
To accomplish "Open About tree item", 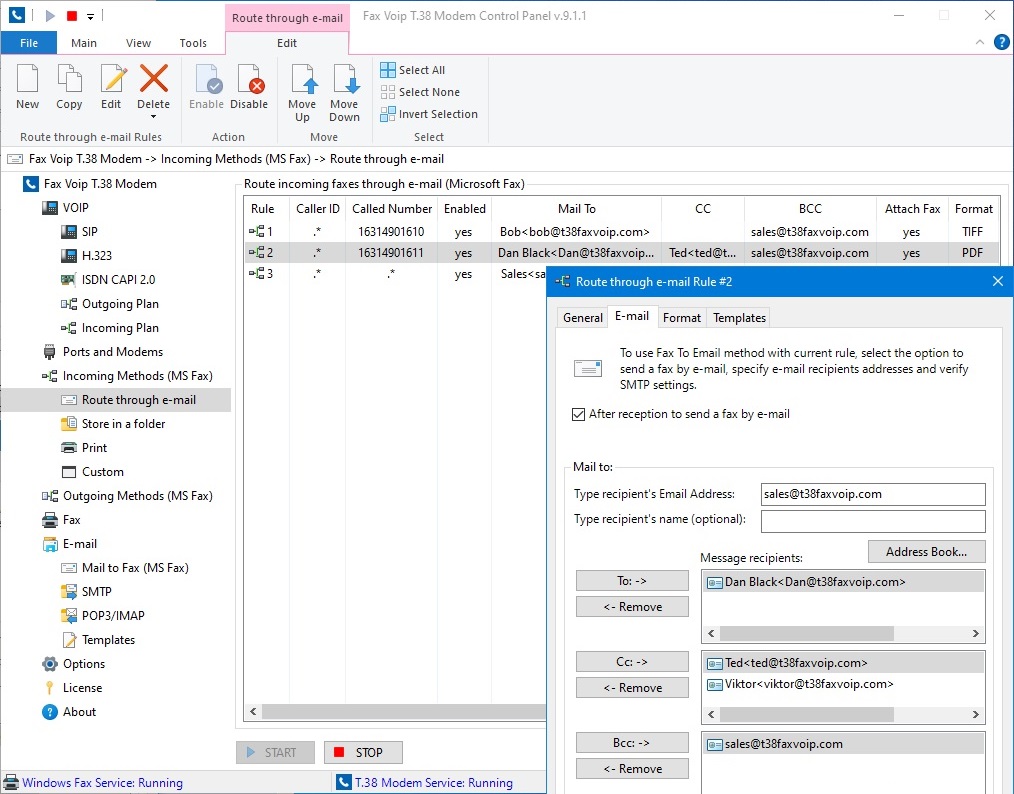I will (x=69, y=712).
